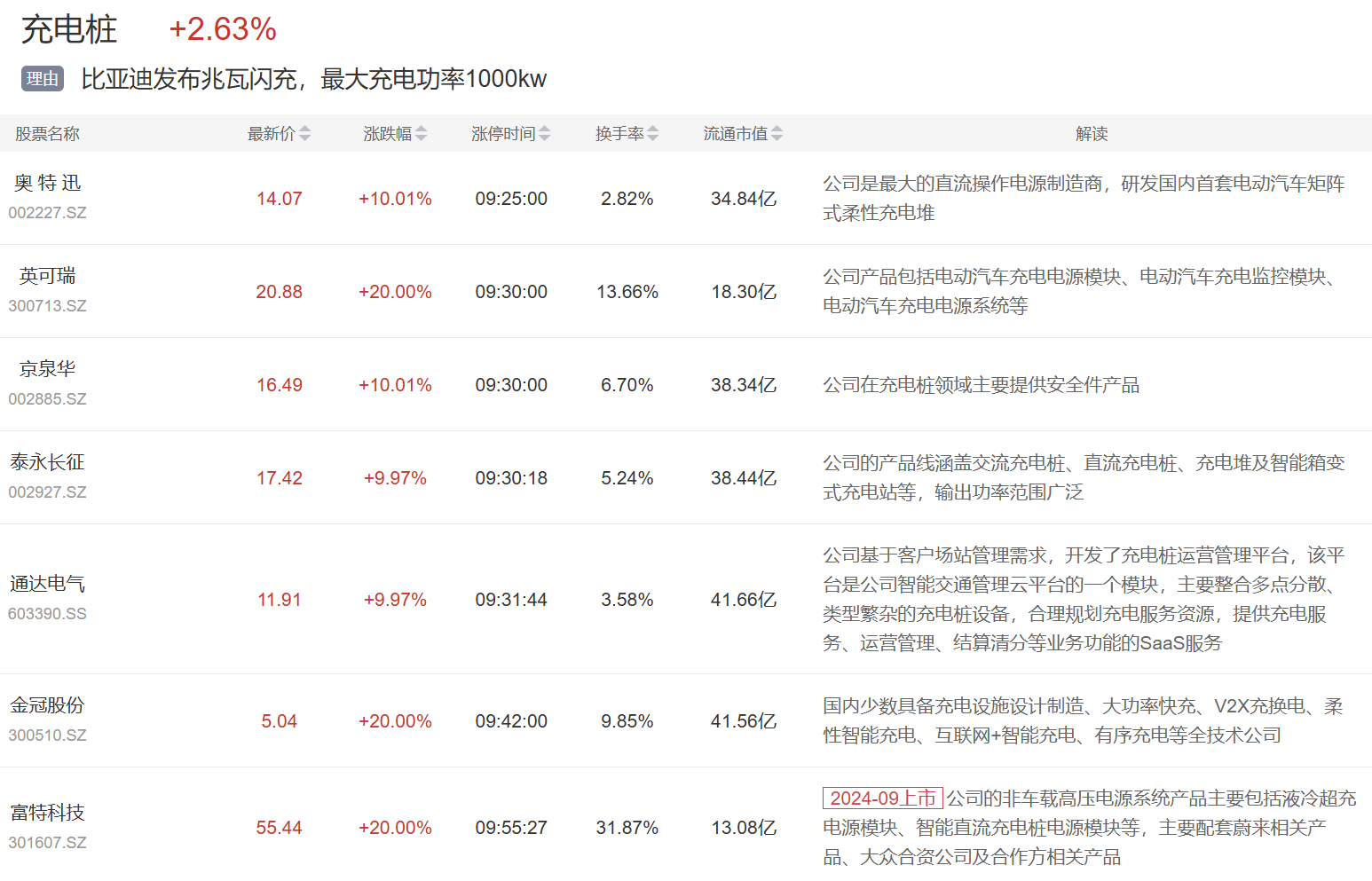Sort by 换手率 column arrows

coord(652,134)
